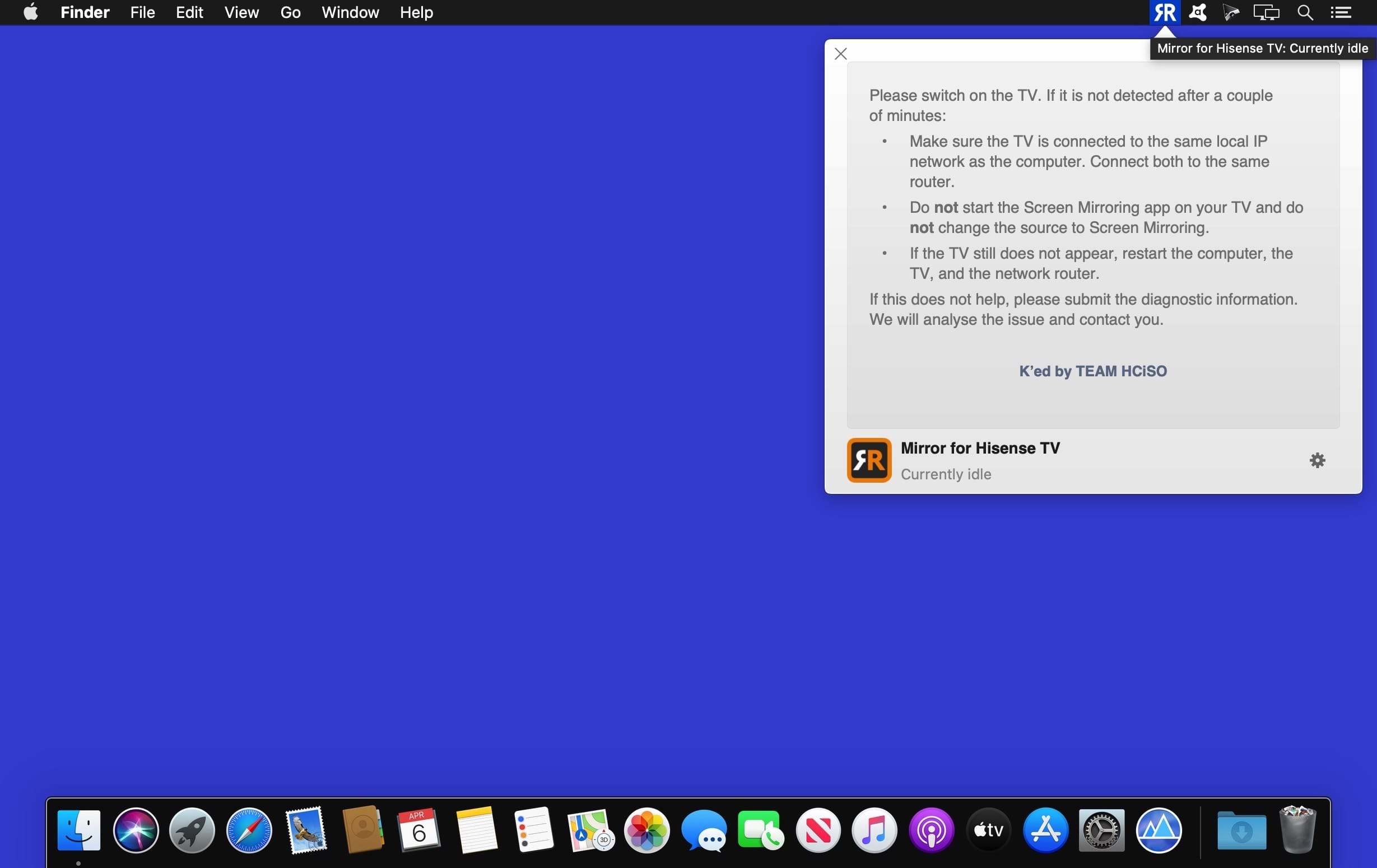Click the orange Mirror for Hisense TV app logo
This screenshot has width=1377, height=868.
pyautogui.click(x=869, y=460)
